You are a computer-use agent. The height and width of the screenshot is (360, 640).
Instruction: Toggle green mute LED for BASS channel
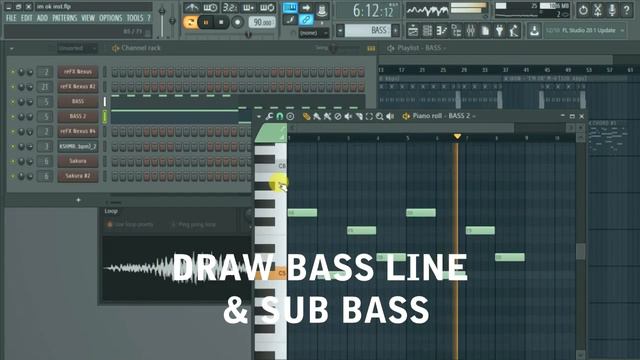12,102
